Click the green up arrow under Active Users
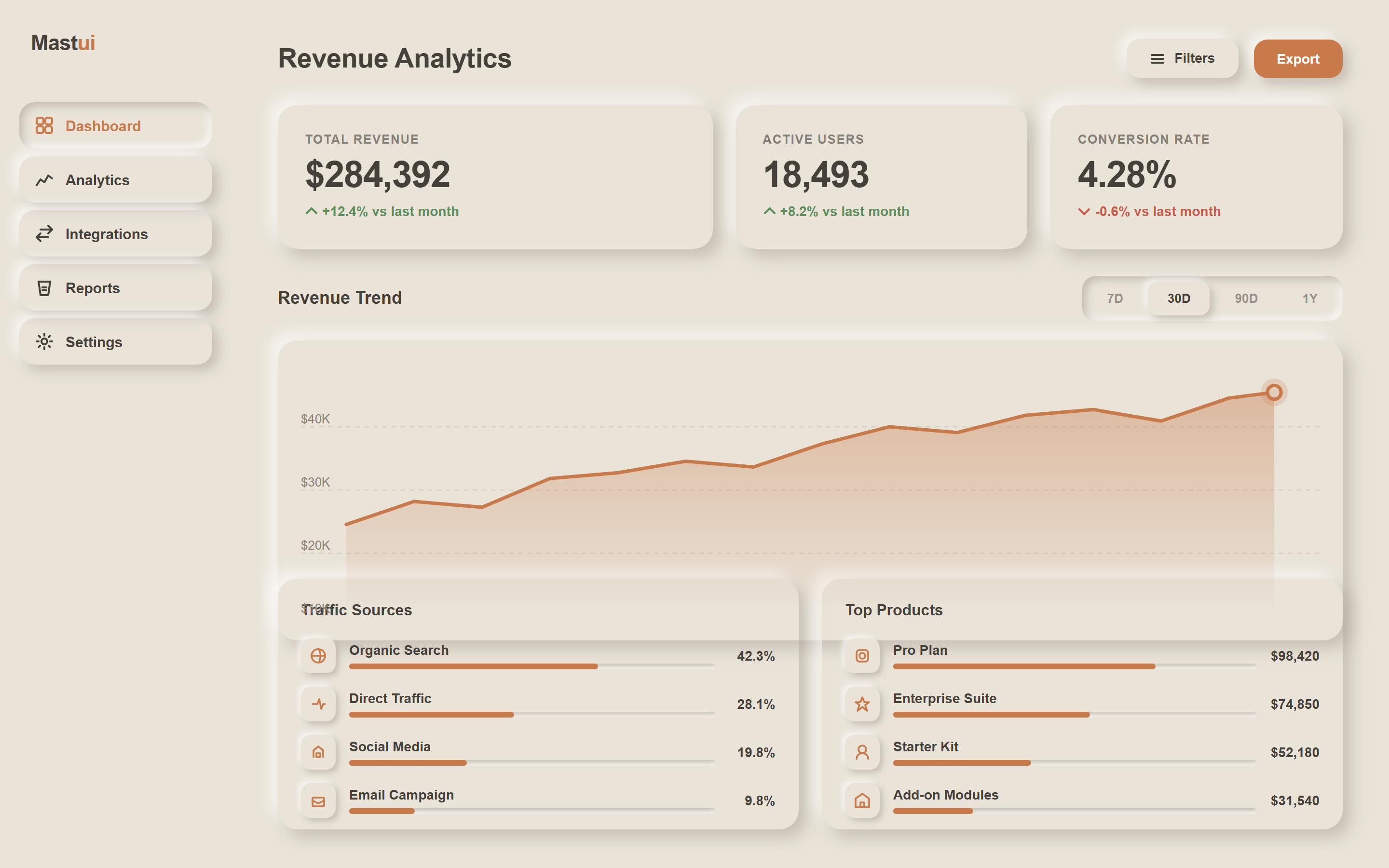Viewport: 1389px width, 868px height. click(x=769, y=211)
